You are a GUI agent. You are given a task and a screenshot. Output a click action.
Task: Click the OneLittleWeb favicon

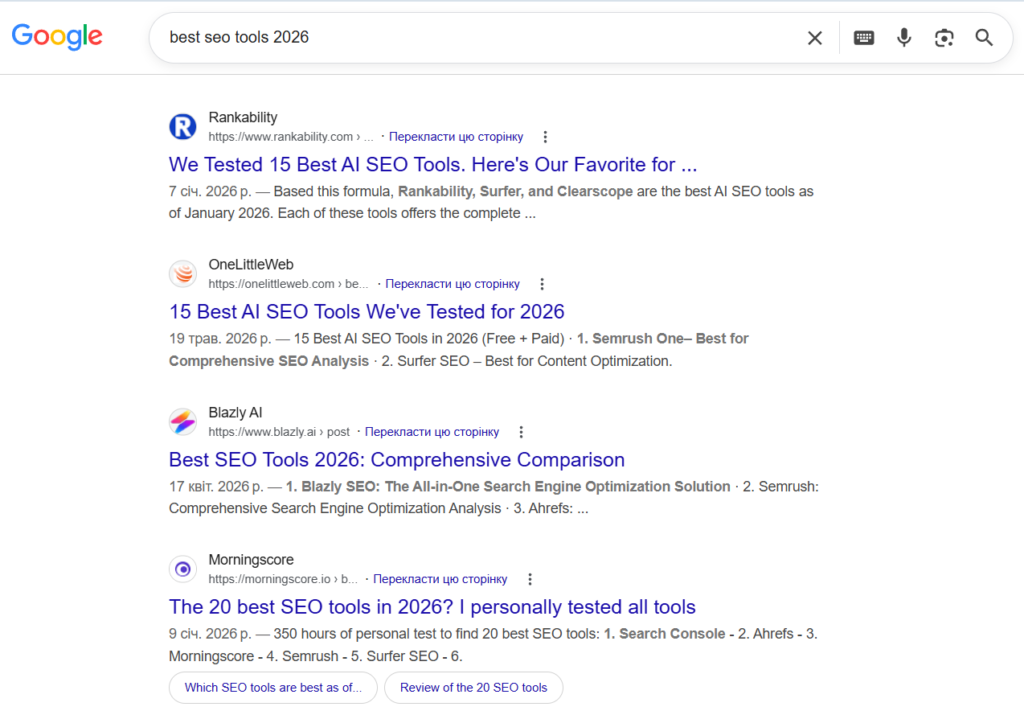(x=183, y=274)
